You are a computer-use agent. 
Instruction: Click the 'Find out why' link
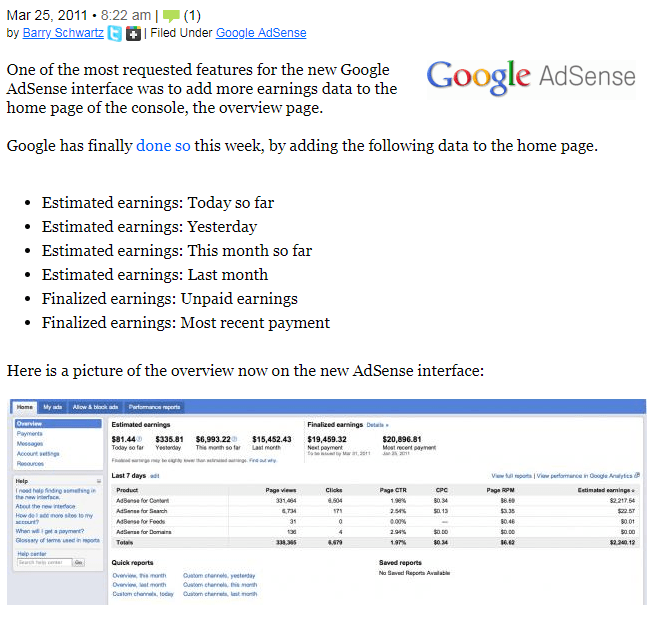pyautogui.click(x=263, y=461)
